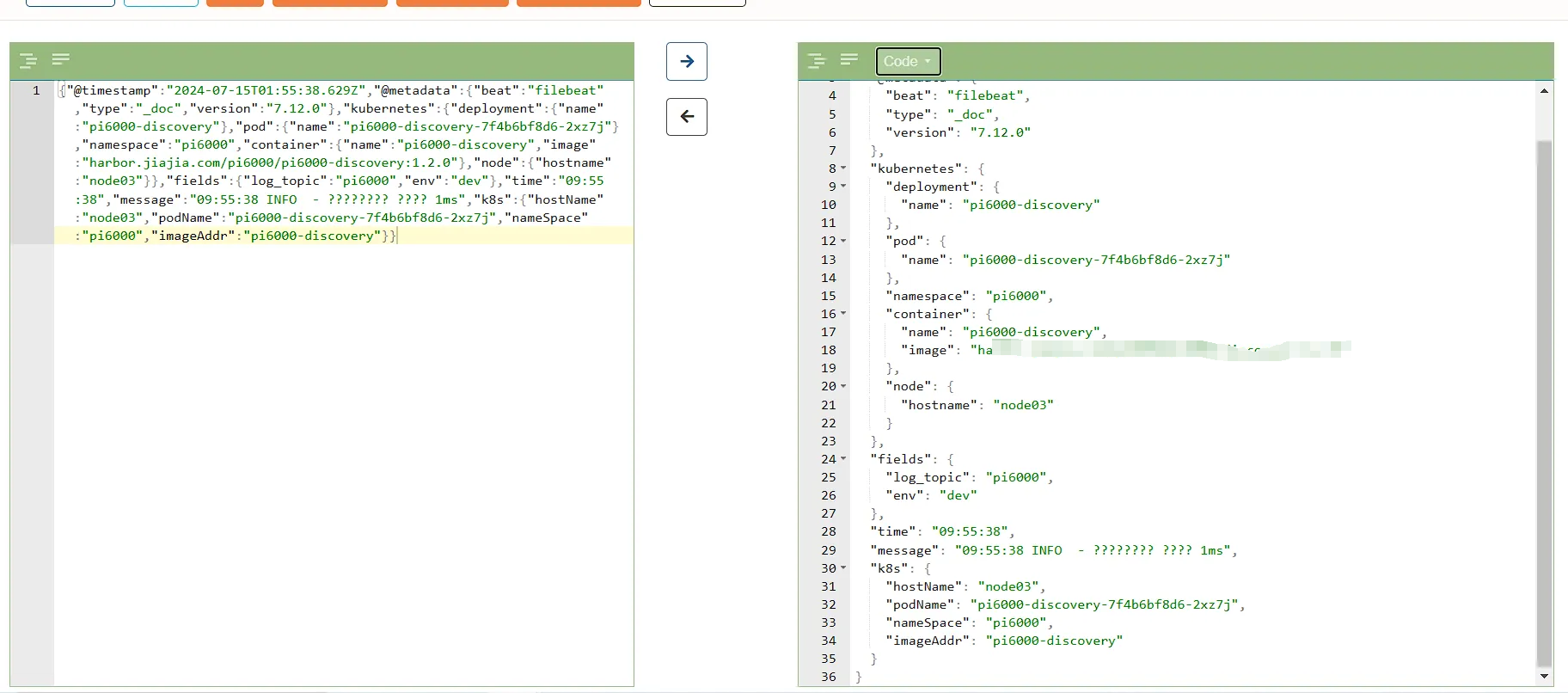Click the "dev" env value on line 26

coord(959,495)
